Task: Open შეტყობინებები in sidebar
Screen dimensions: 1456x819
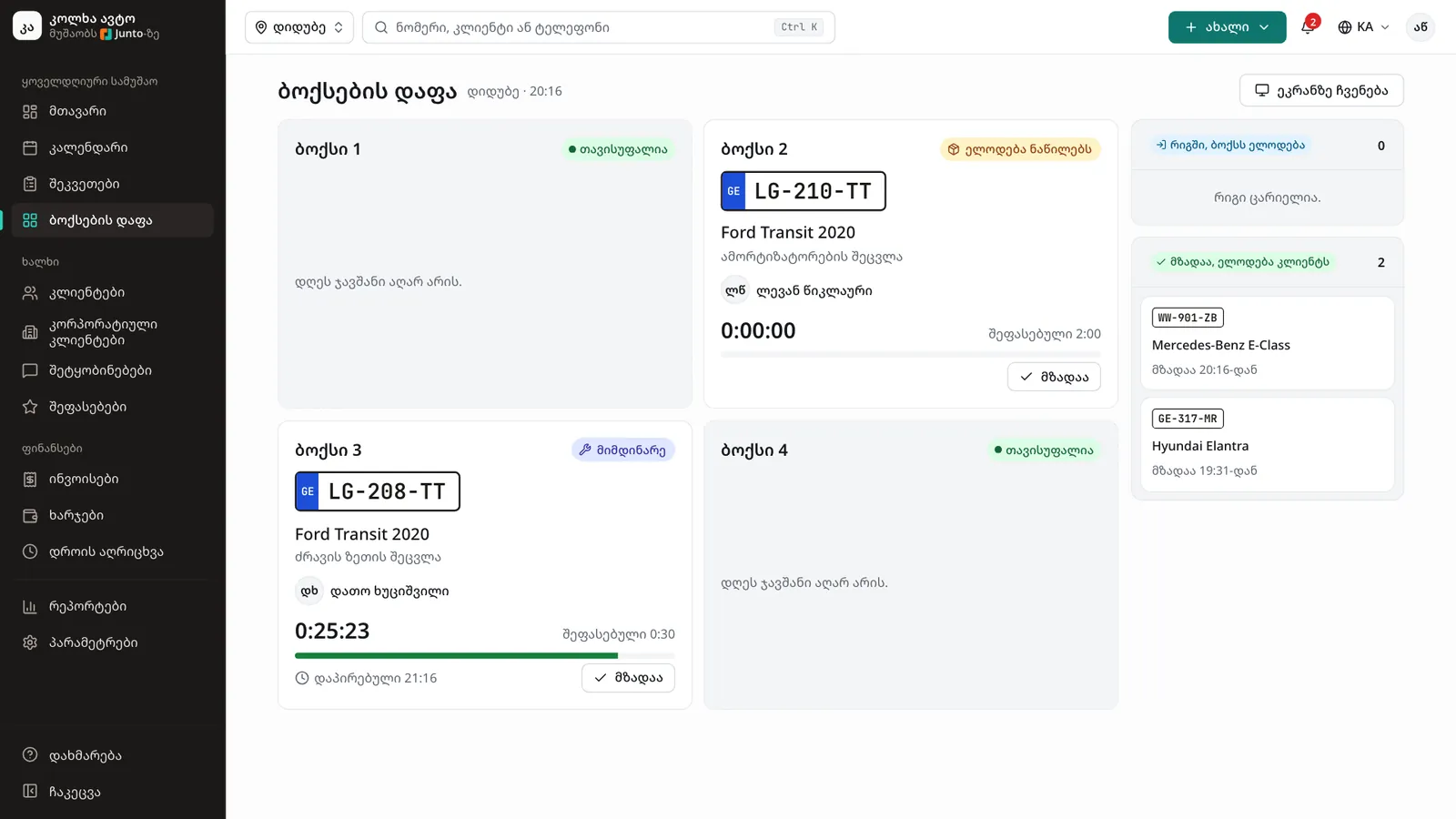Action: 113,370
